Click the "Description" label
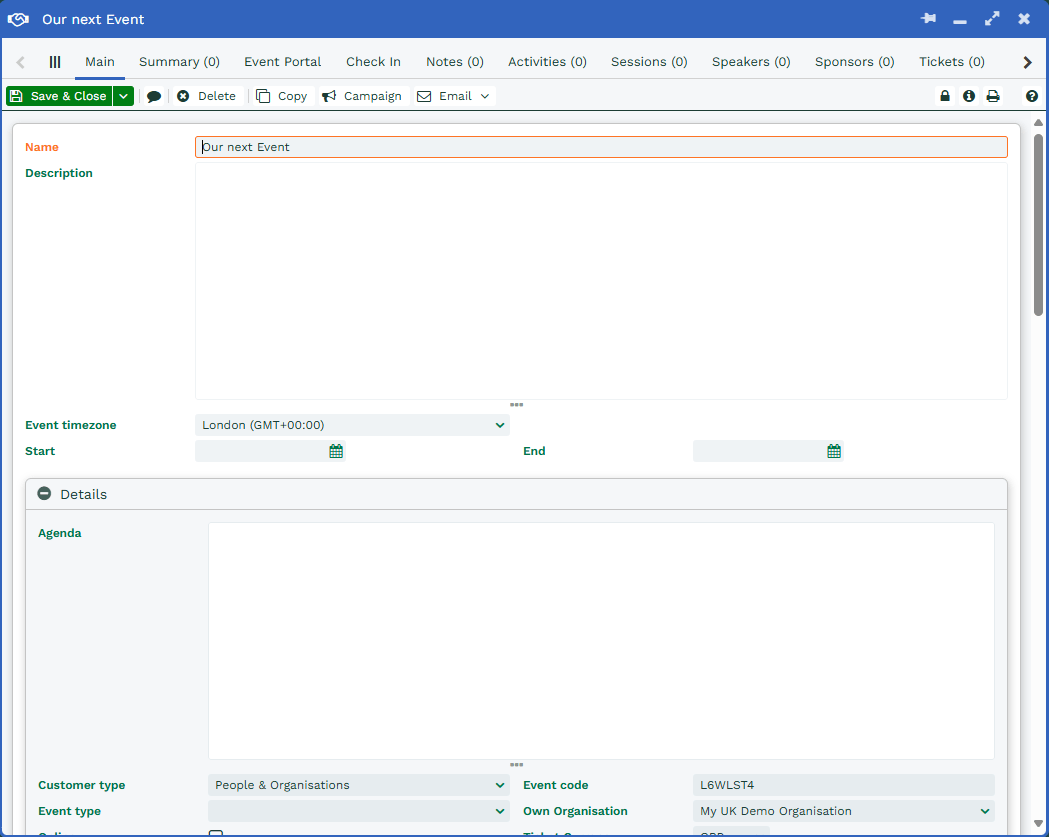 [x=59, y=173]
